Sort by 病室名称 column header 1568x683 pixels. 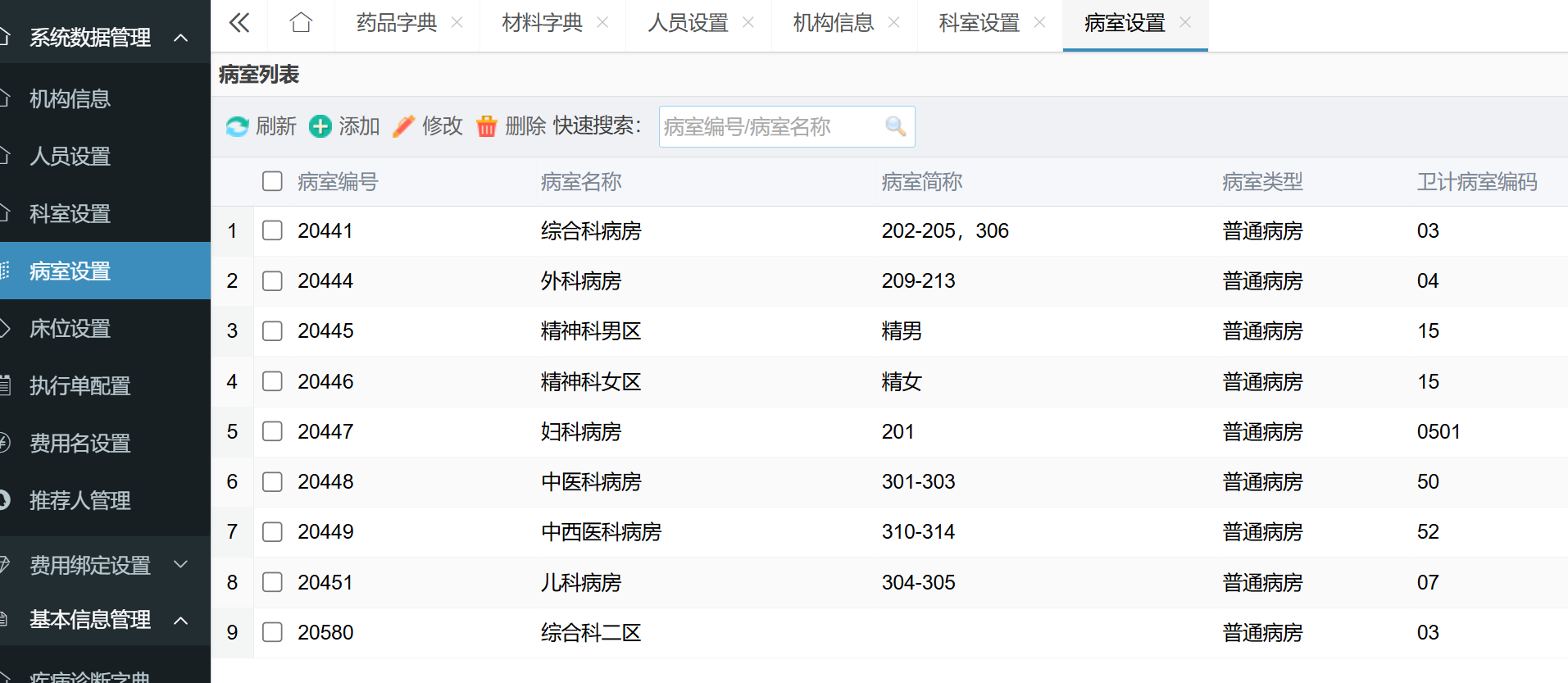point(581,182)
